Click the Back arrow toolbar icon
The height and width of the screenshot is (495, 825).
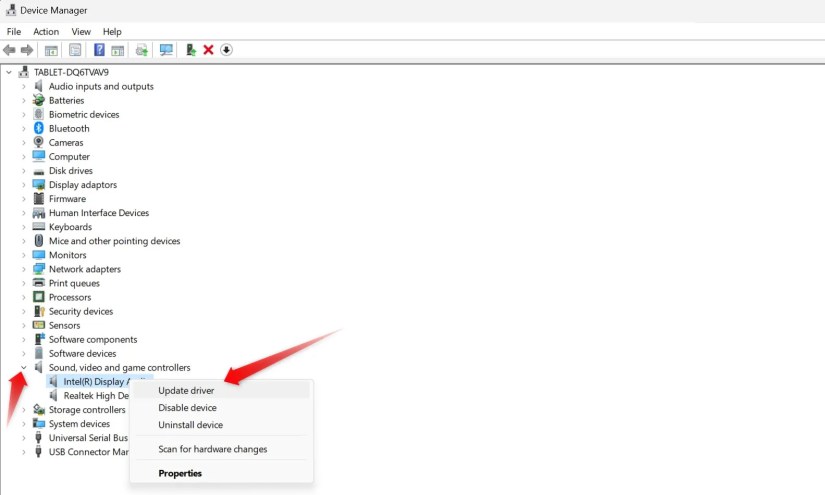point(9,50)
